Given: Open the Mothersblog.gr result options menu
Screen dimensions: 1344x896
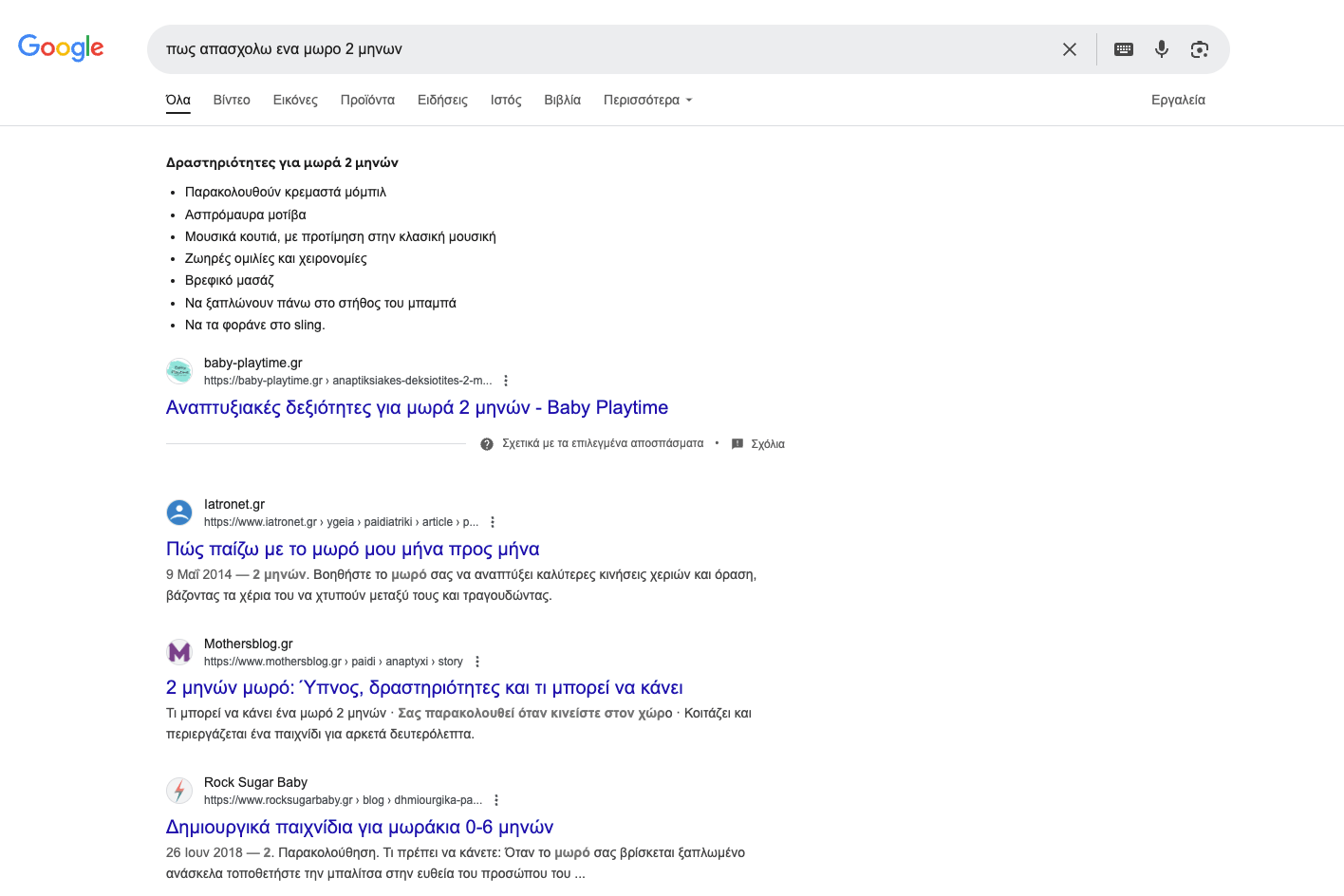Looking at the screenshot, I should point(477,662).
